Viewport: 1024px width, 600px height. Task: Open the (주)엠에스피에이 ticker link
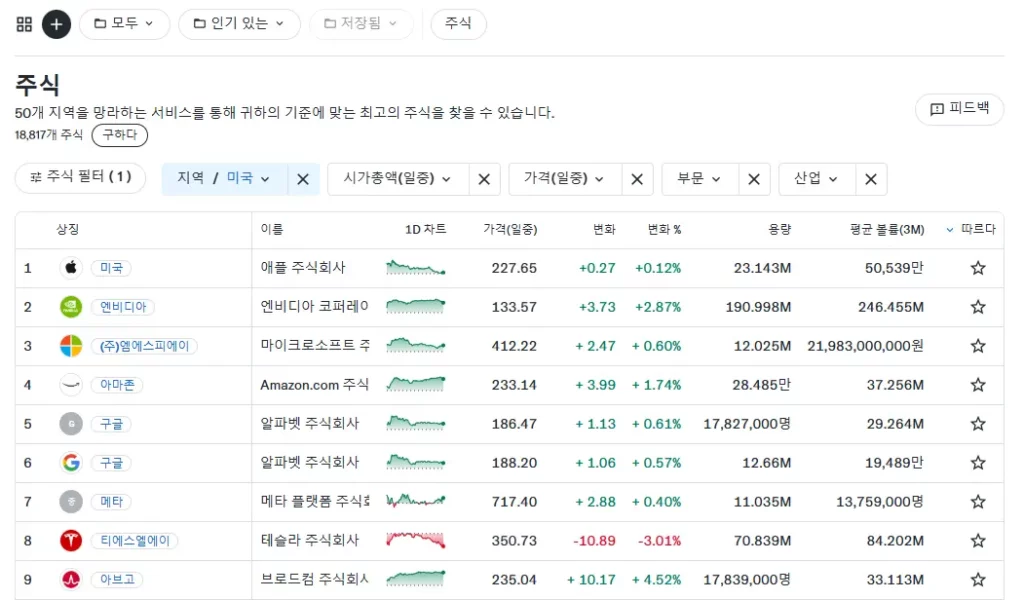tap(144, 346)
